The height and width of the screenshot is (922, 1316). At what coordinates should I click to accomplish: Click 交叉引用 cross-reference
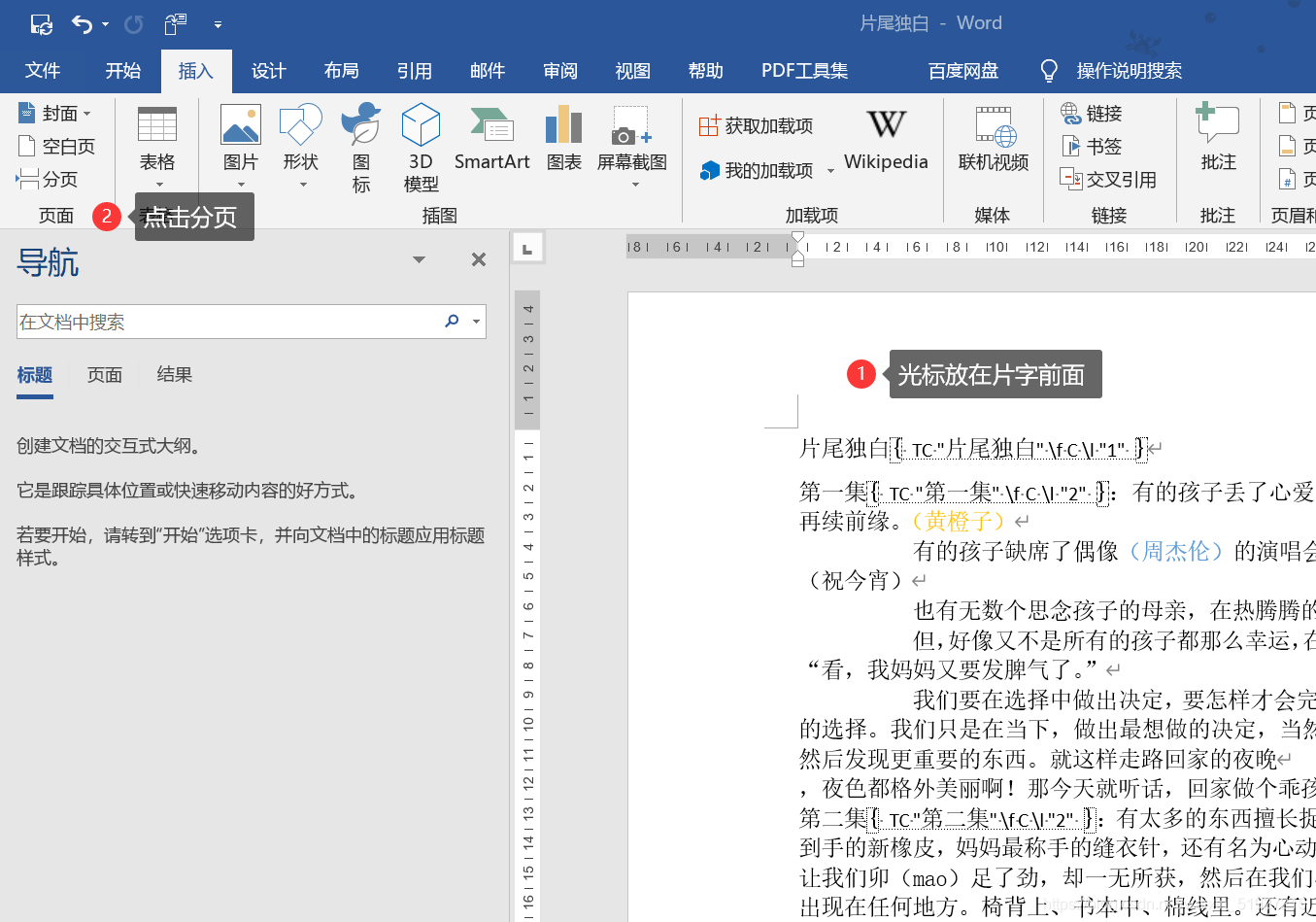coord(1108,179)
